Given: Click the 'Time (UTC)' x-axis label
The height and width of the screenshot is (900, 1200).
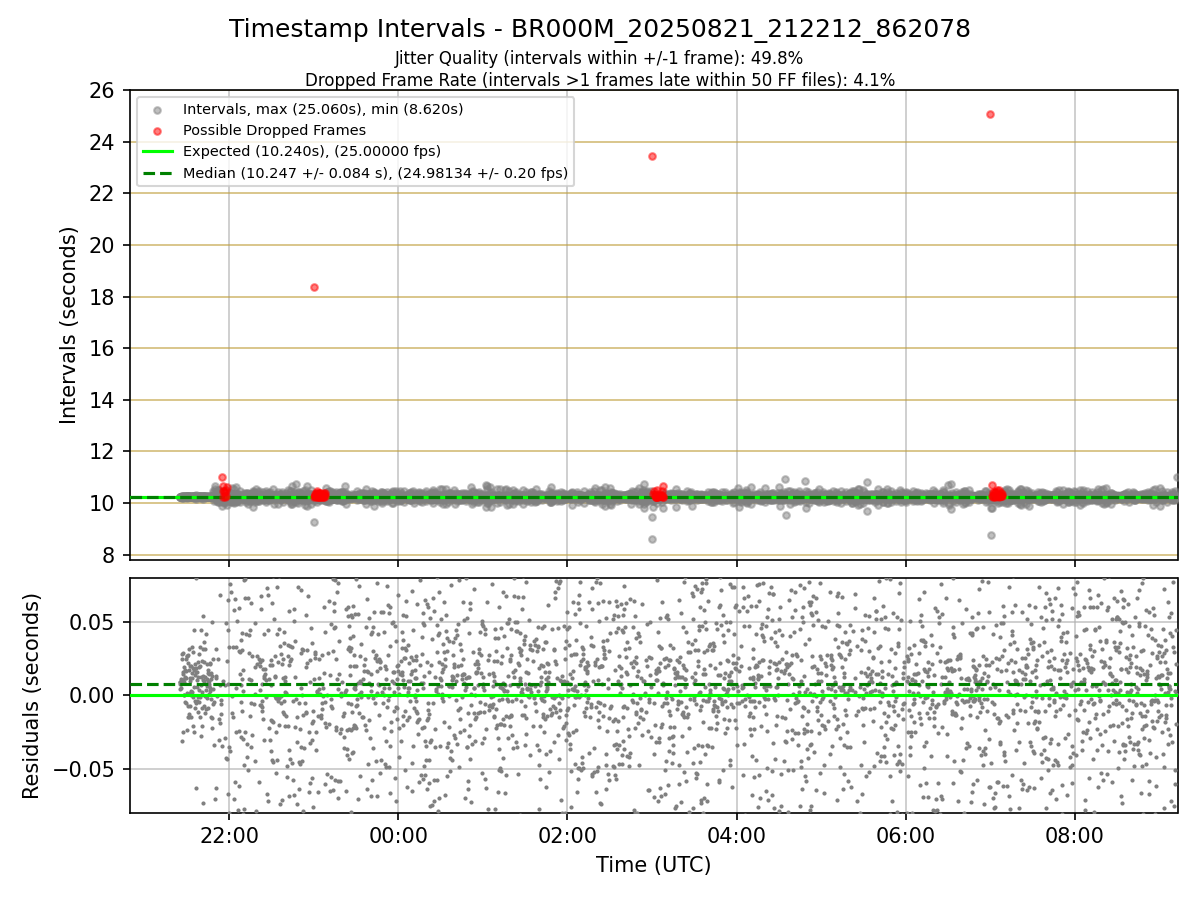Looking at the screenshot, I should point(654,865).
